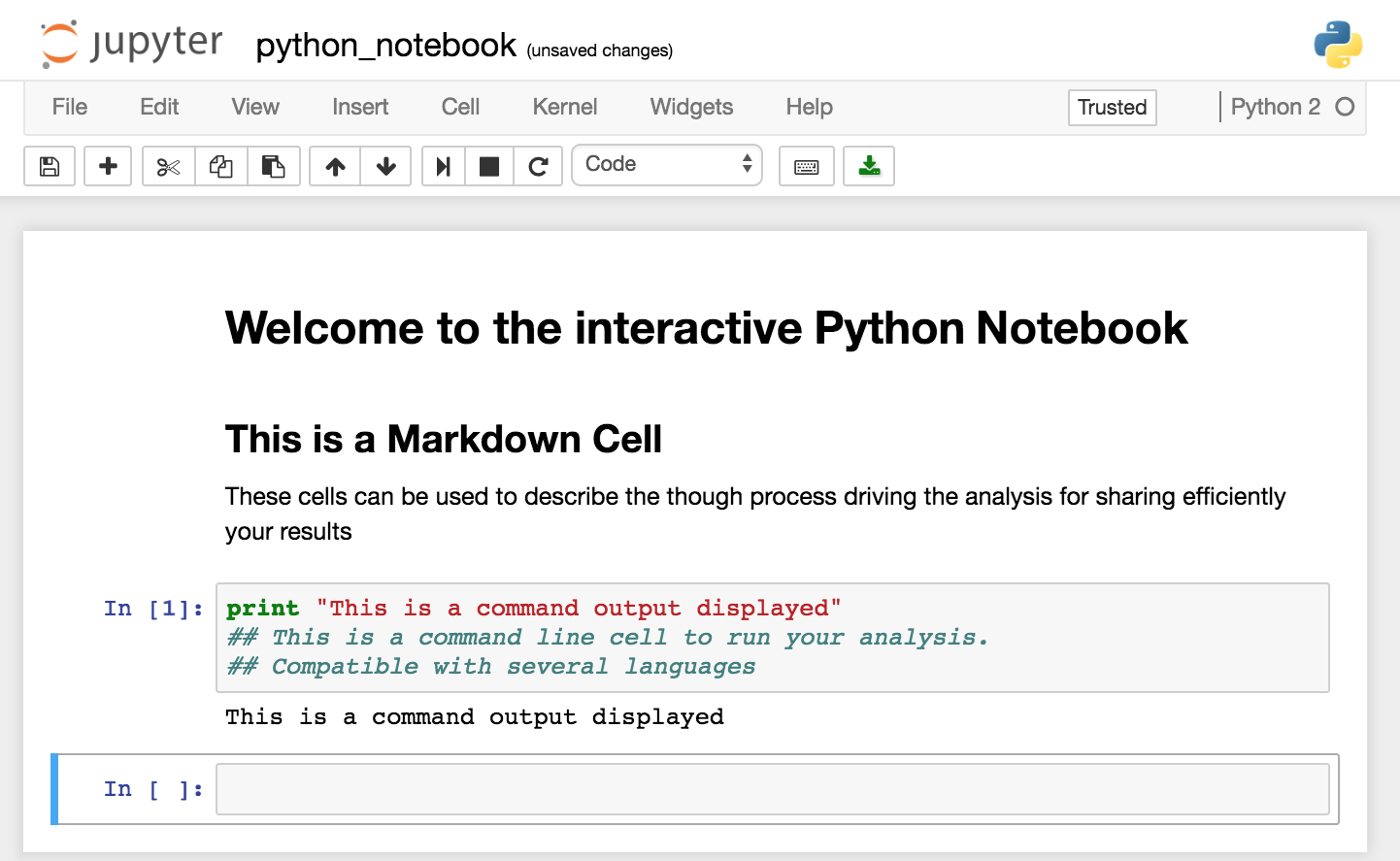Open the Kernel menu
Viewport: 1400px width, 861px height.
point(565,107)
